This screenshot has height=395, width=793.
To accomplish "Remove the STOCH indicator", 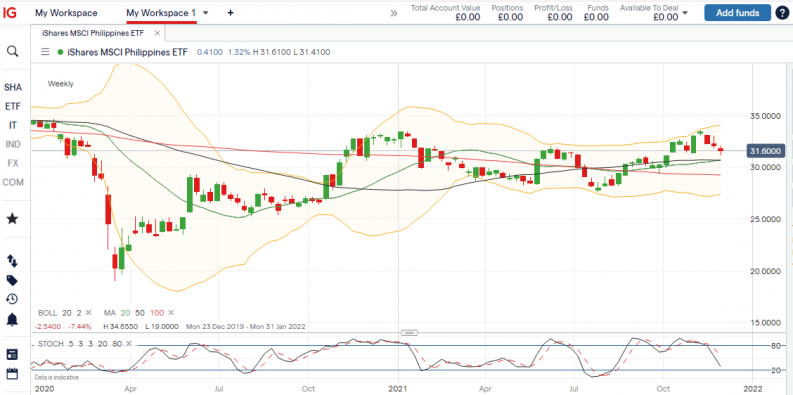I will pyautogui.click(x=128, y=344).
